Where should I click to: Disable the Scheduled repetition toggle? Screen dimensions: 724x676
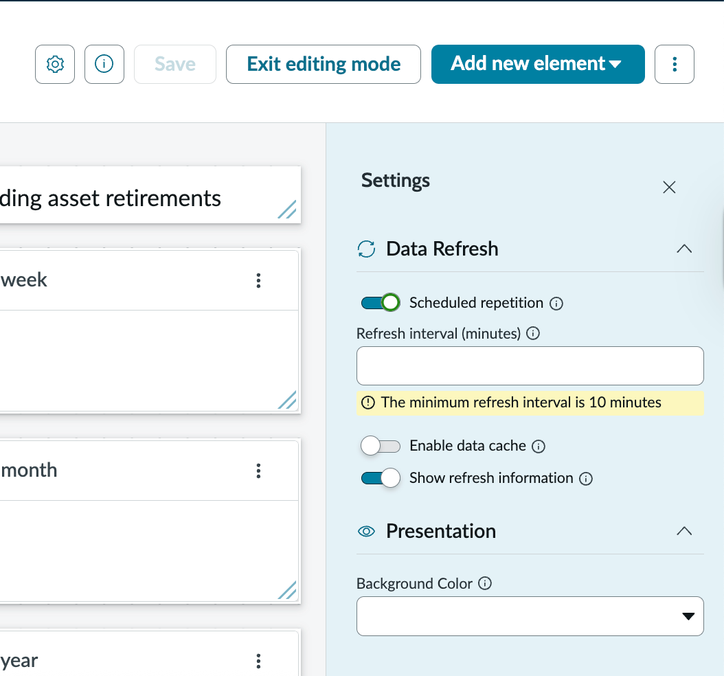pyautogui.click(x=380, y=303)
